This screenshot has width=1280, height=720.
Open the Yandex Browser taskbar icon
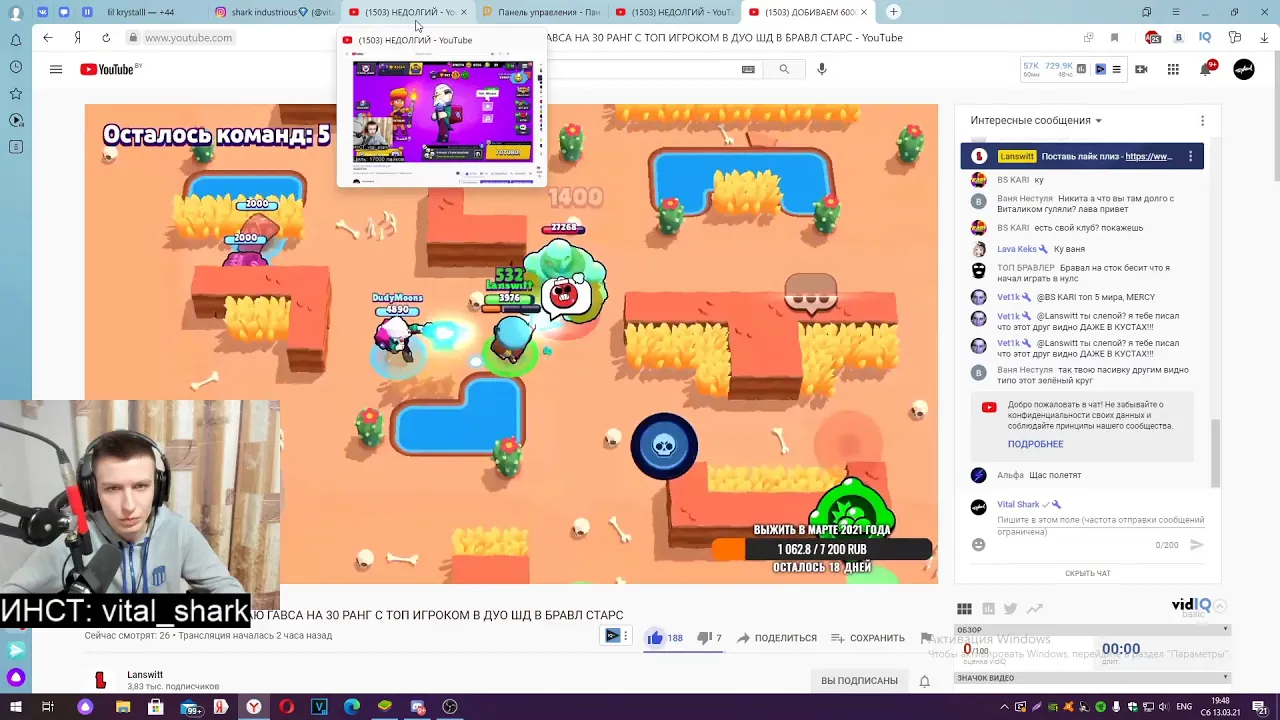click(x=254, y=707)
